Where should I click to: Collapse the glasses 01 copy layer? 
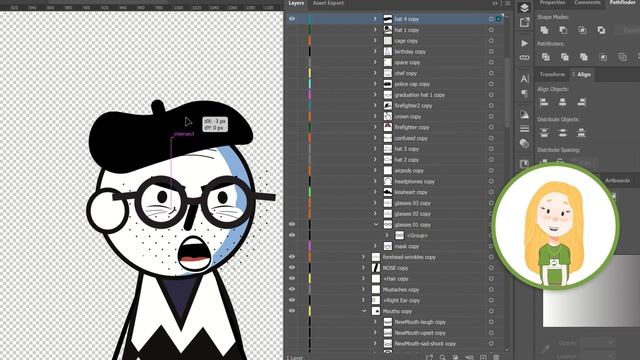coord(376,224)
